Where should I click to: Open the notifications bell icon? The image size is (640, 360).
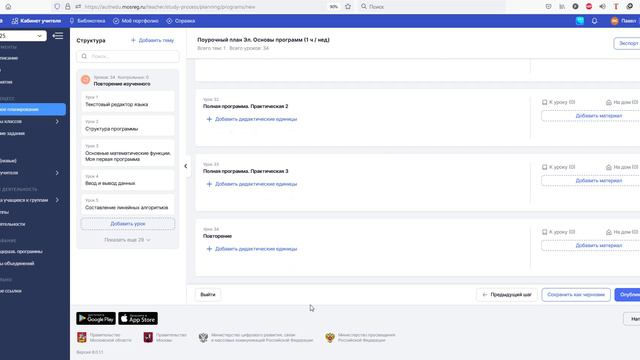pyautogui.click(x=594, y=21)
